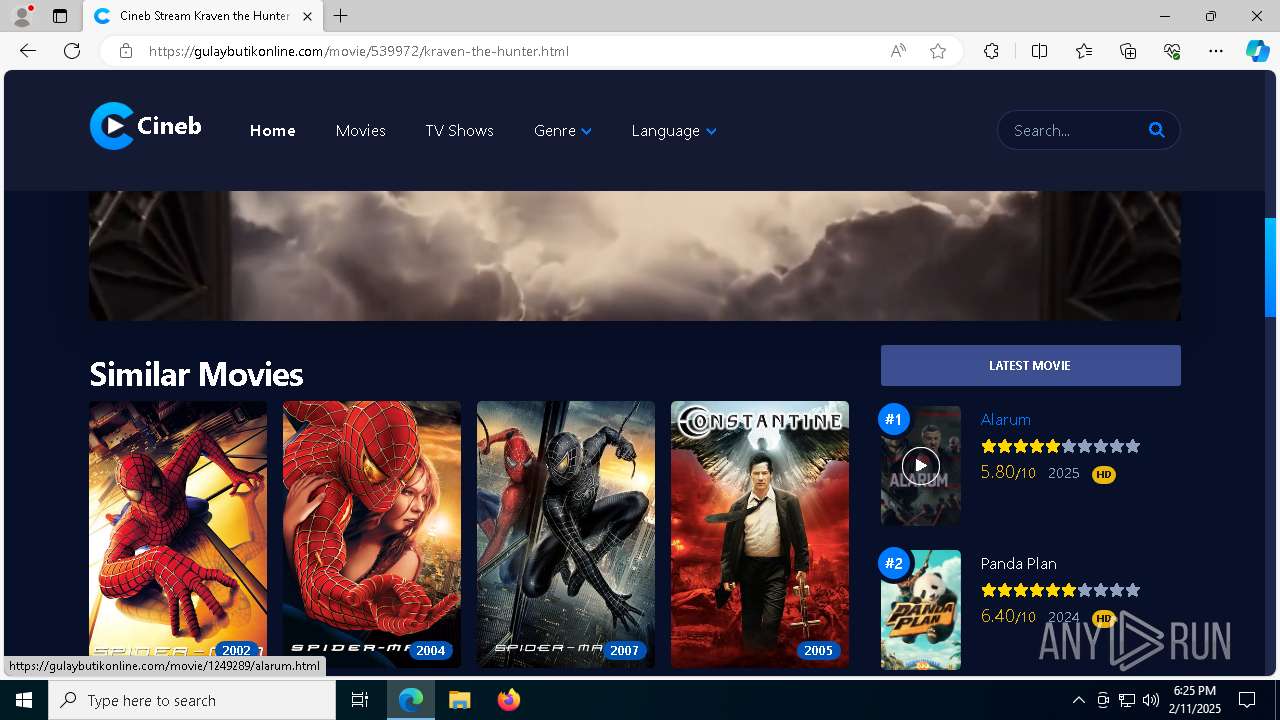Open the Panda Plan title link
Viewport: 1280px width, 720px height.
click(1018, 563)
